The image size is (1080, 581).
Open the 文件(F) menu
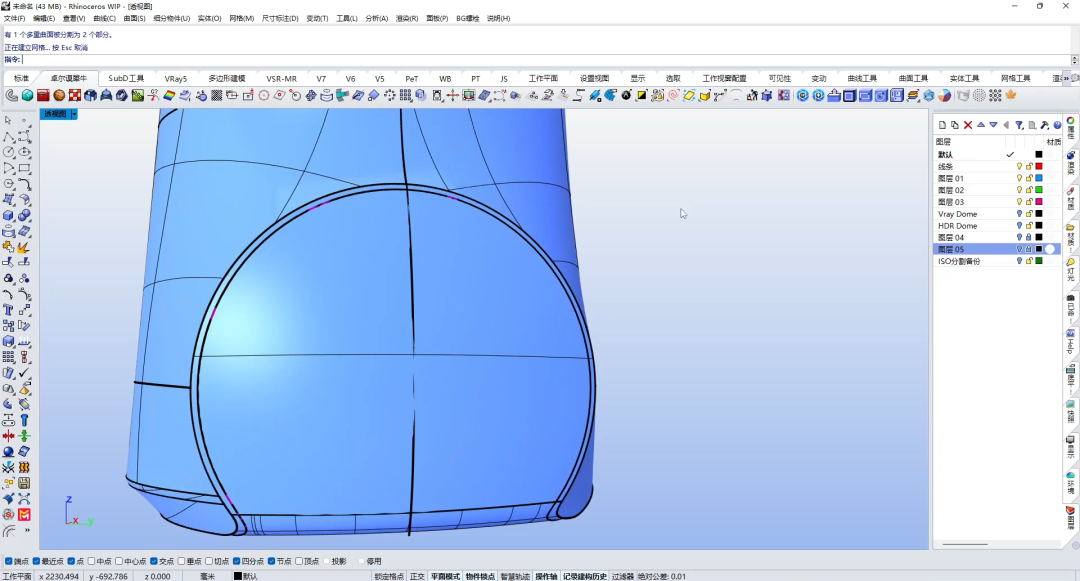(14, 19)
